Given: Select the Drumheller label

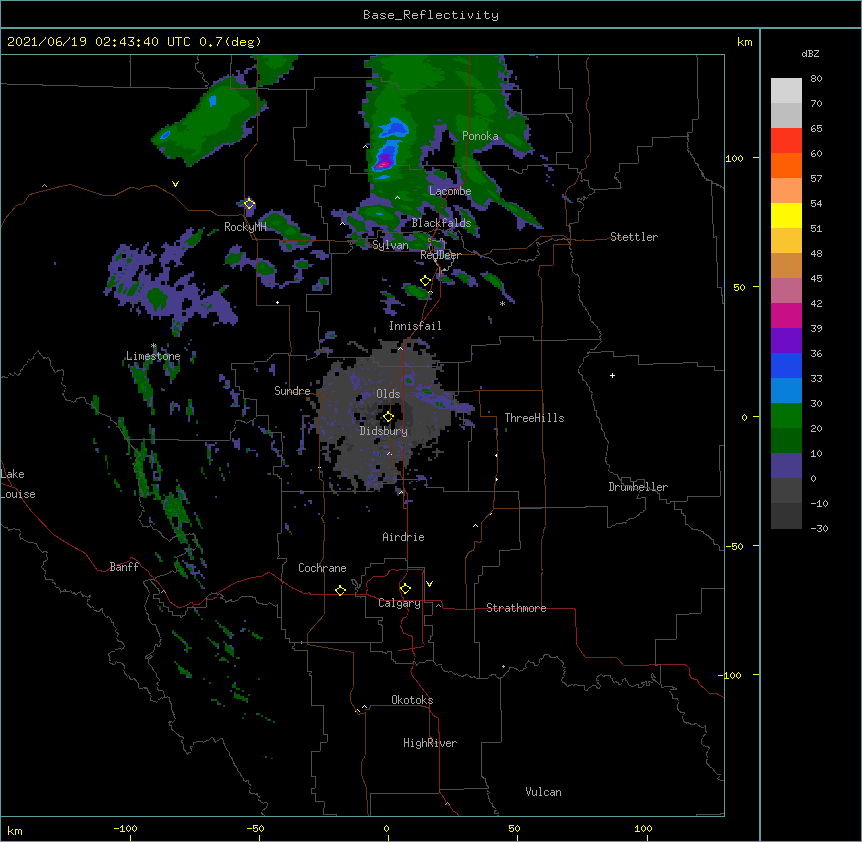Looking at the screenshot, I should (638, 487).
